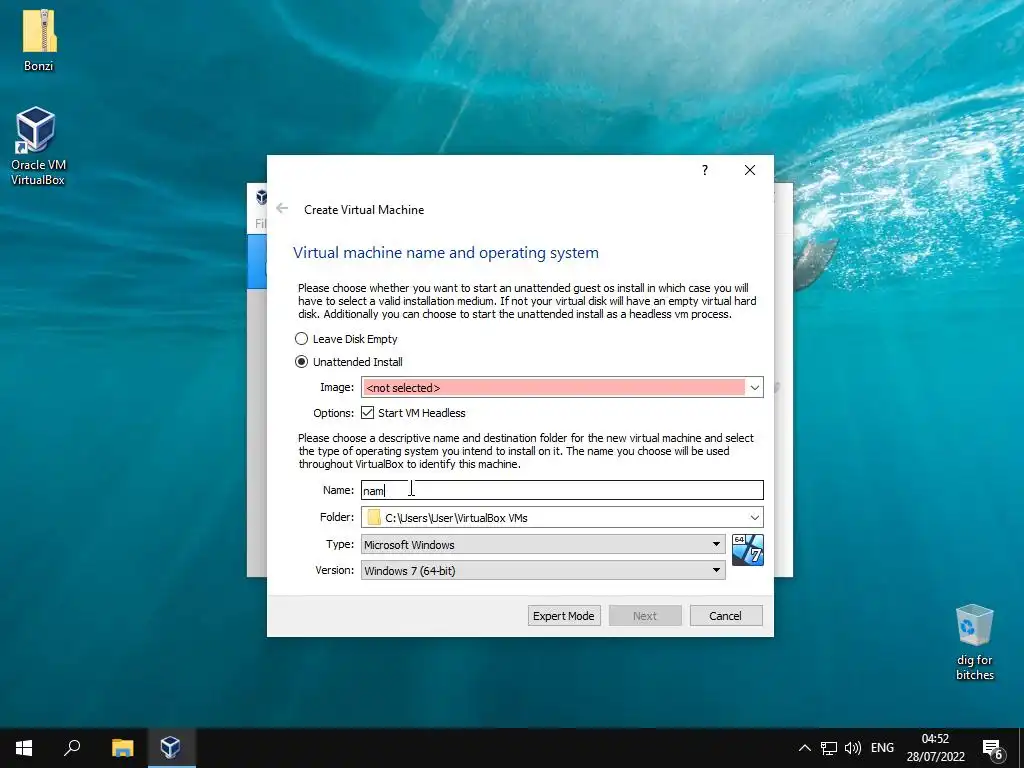
Task: Open the Type Microsoft Windows dropdown
Action: tap(543, 544)
